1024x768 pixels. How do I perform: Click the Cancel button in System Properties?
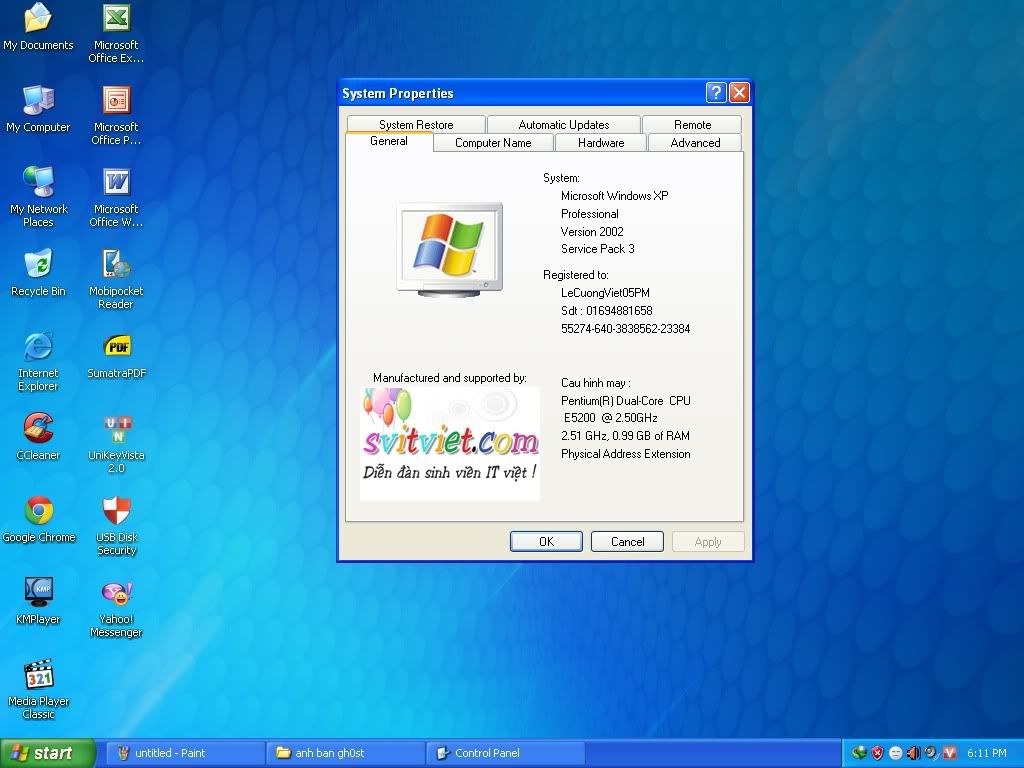627,541
